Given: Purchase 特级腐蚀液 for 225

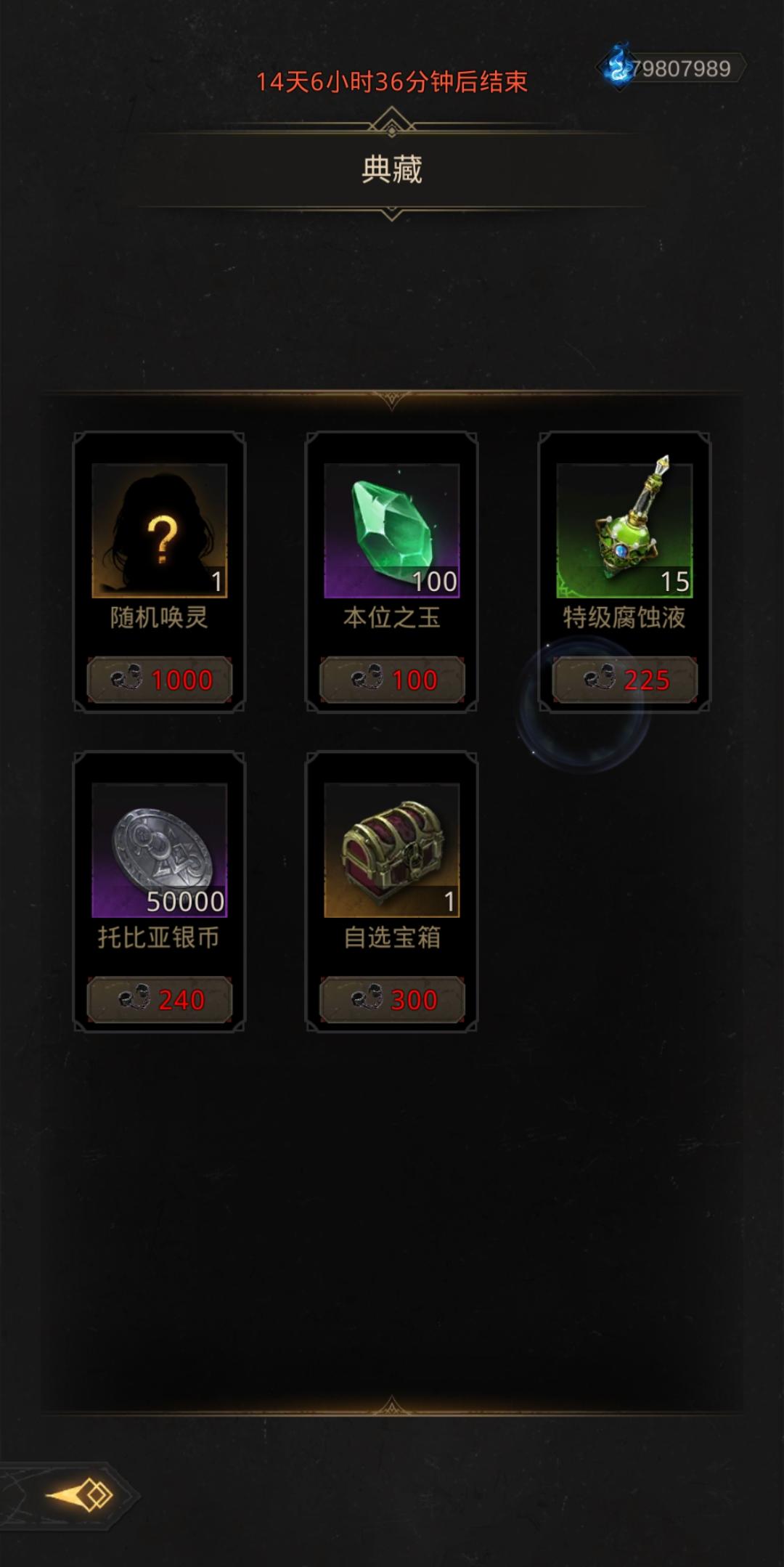Looking at the screenshot, I should pyautogui.click(x=624, y=680).
